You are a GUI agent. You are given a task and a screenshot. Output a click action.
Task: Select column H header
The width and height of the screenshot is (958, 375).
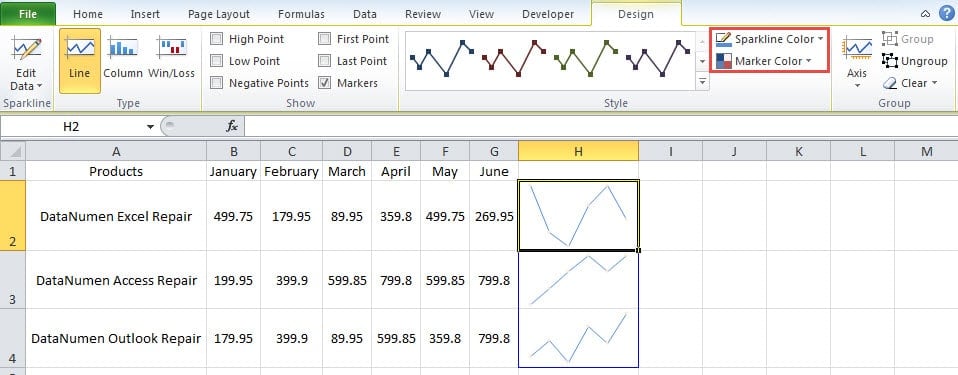pyautogui.click(x=578, y=151)
